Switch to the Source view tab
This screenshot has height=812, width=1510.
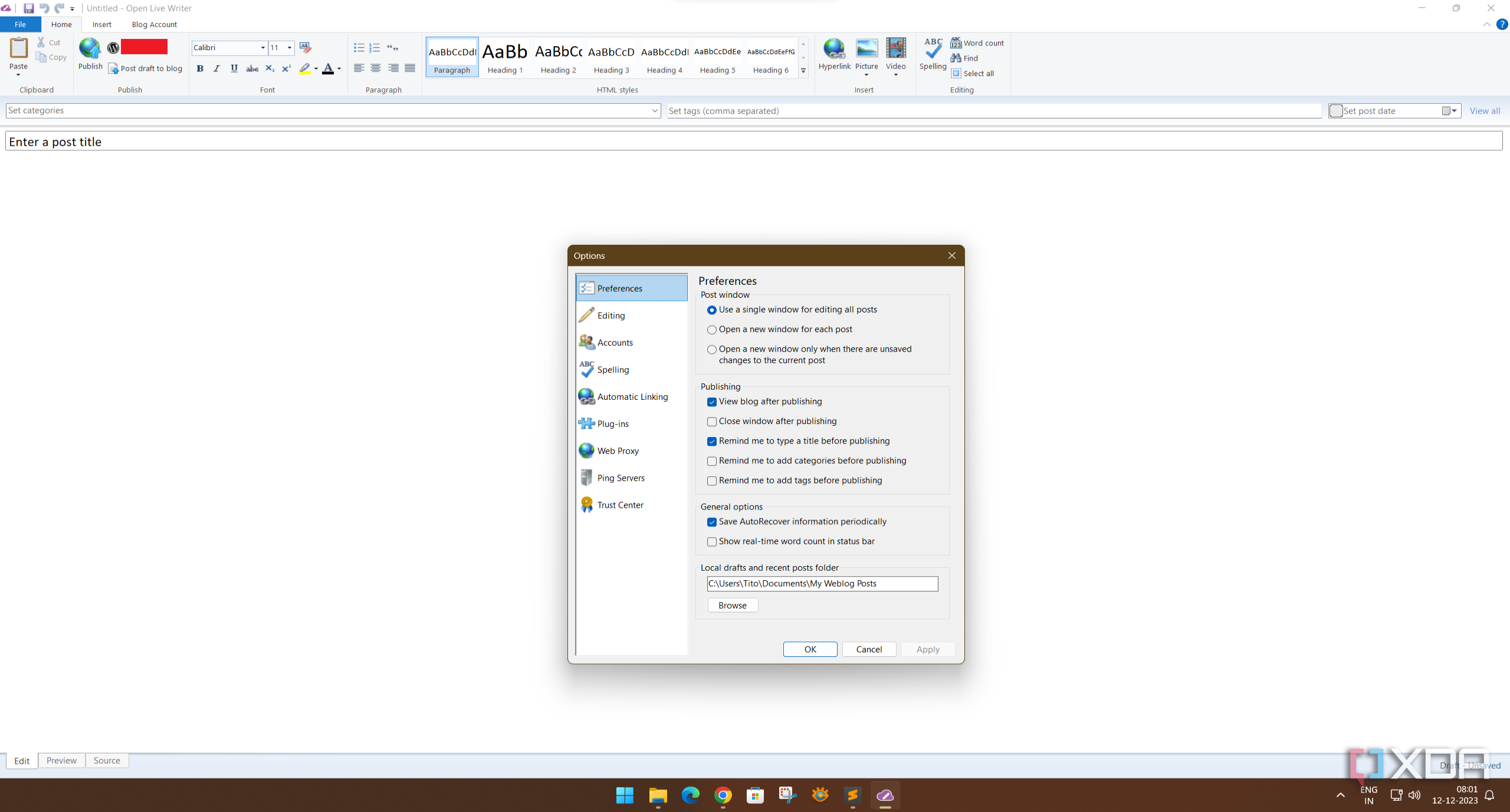click(107, 760)
